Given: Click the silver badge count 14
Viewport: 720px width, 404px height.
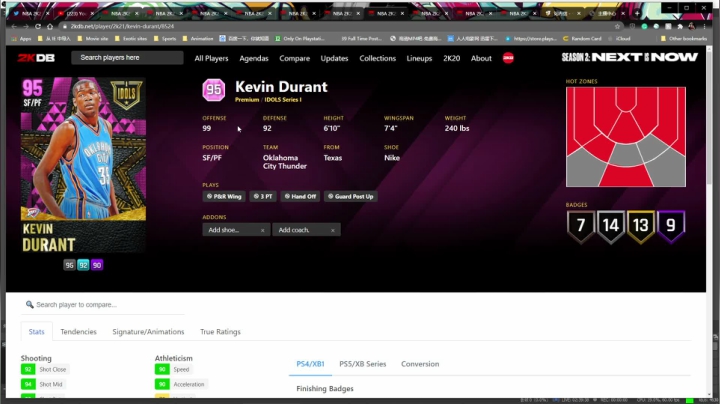Looking at the screenshot, I should (x=611, y=226).
